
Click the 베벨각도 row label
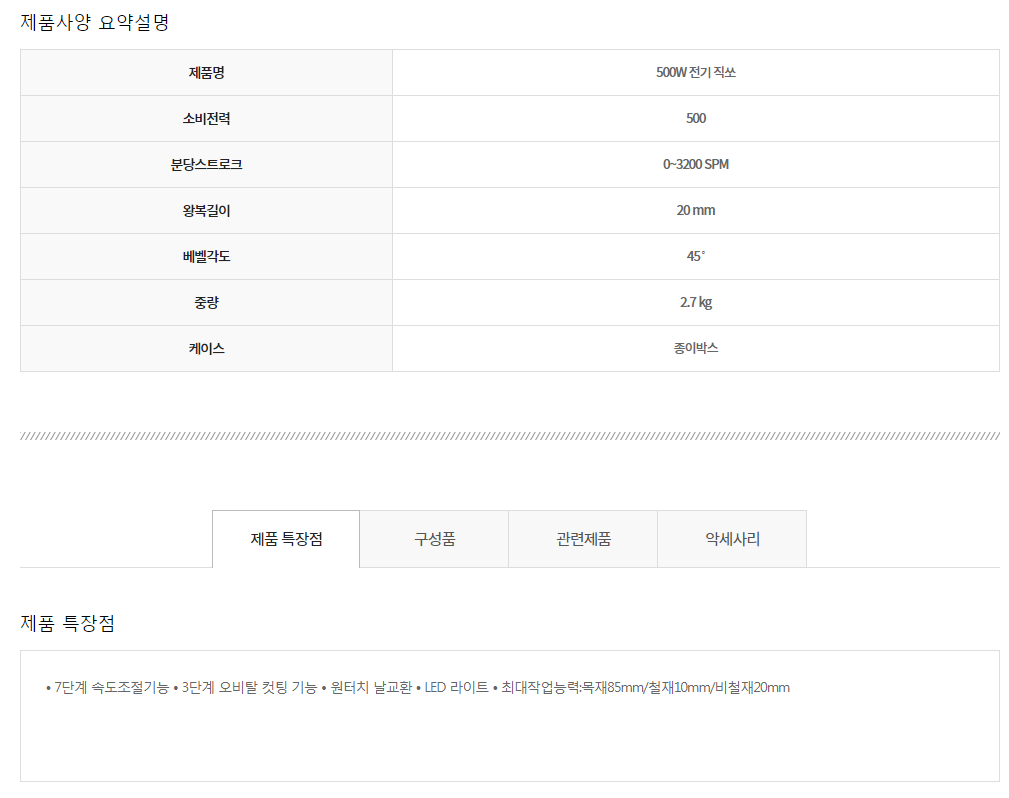206,257
